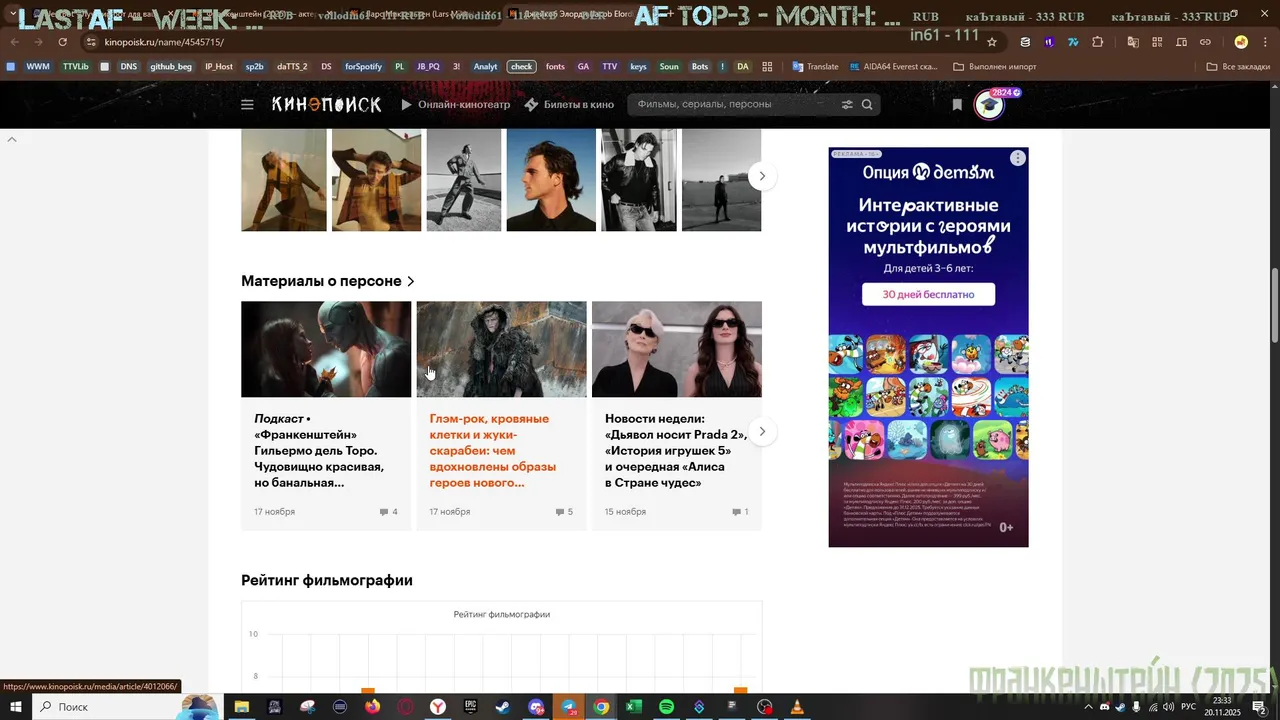Open first gallery photo with plaid coat

[x=284, y=180]
